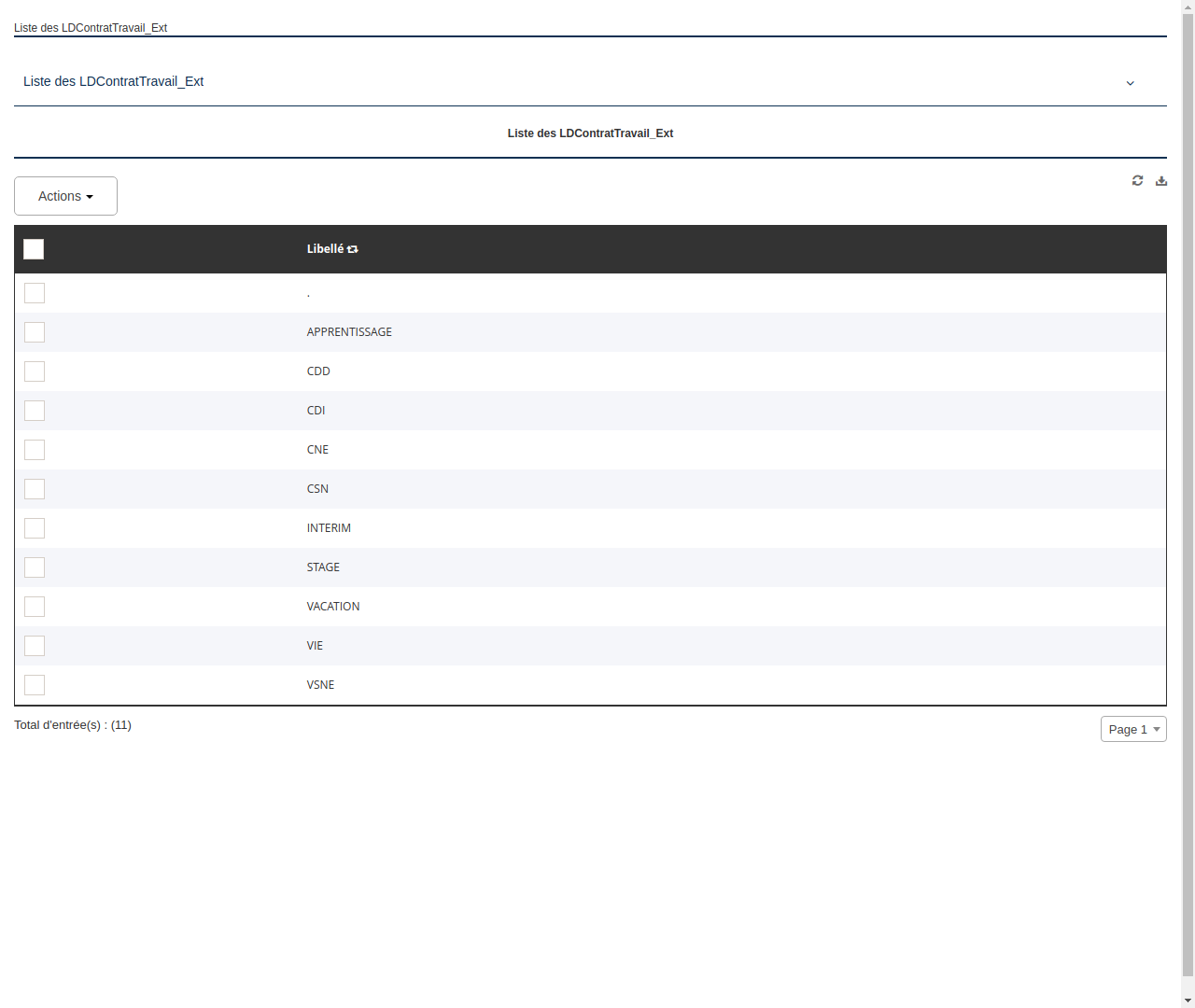Enable the checkbox for the INTERIM entry
Viewport: 1195px width, 1008px height.
pyautogui.click(x=35, y=528)
